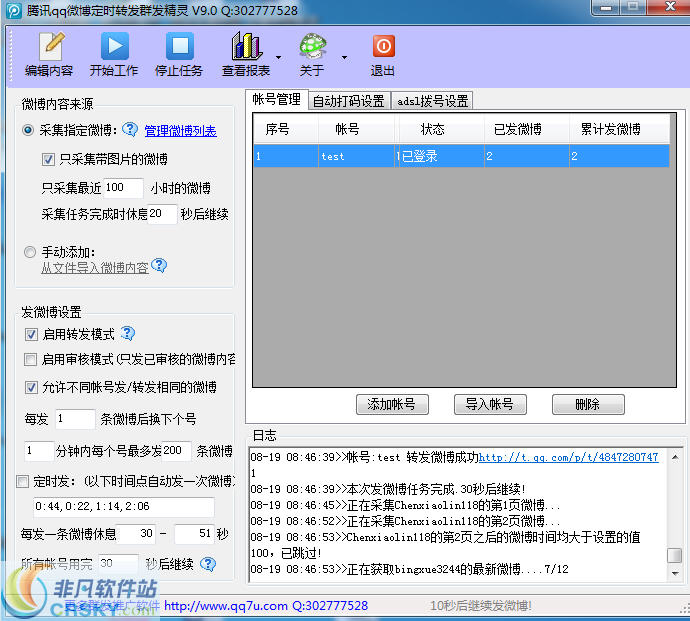Click the schedule times field 0:44,0:22,1:14,2:06

(124, 507)
